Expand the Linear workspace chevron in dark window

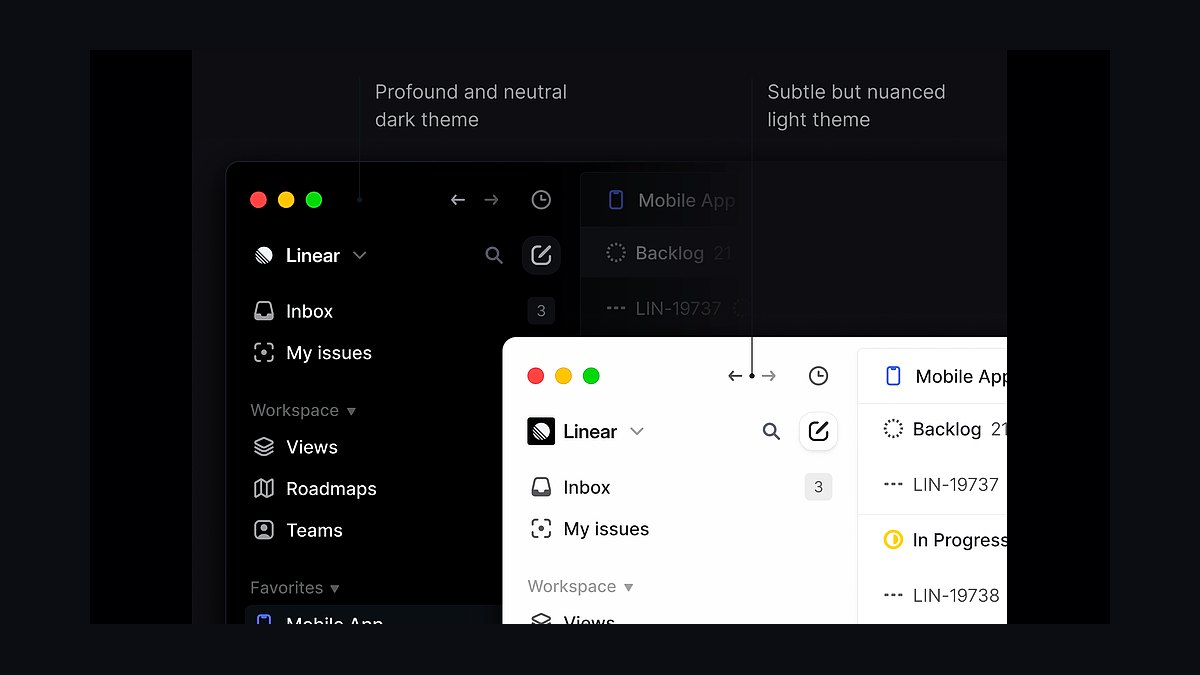coord(360,256)
